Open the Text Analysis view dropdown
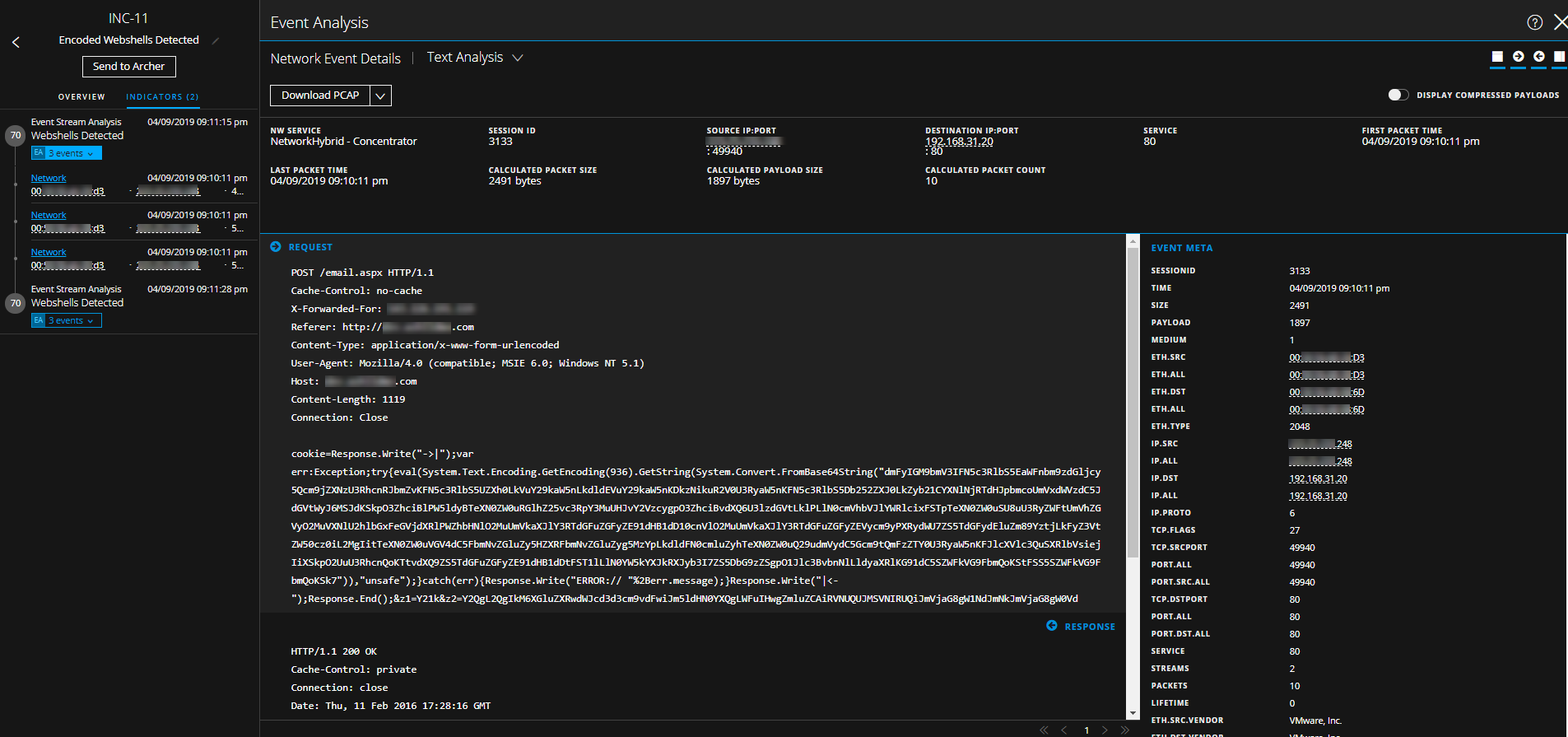Screen dimensions: 1568x737 coord(475,58)
